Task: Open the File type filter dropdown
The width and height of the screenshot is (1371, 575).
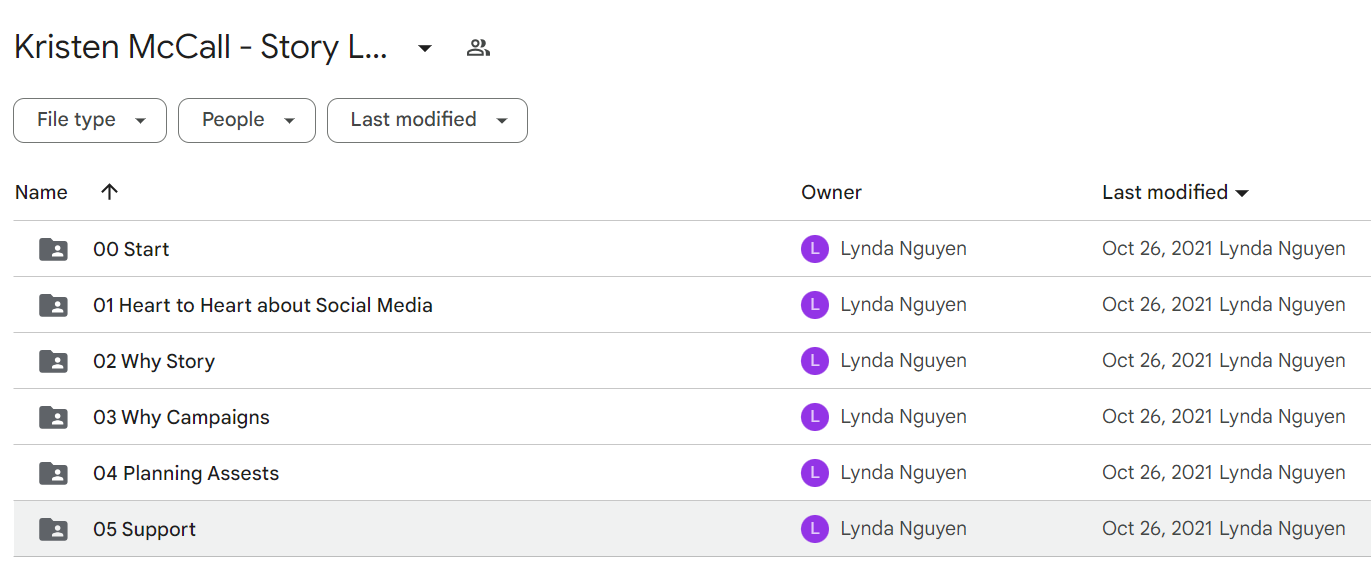Action: point(90,120)
